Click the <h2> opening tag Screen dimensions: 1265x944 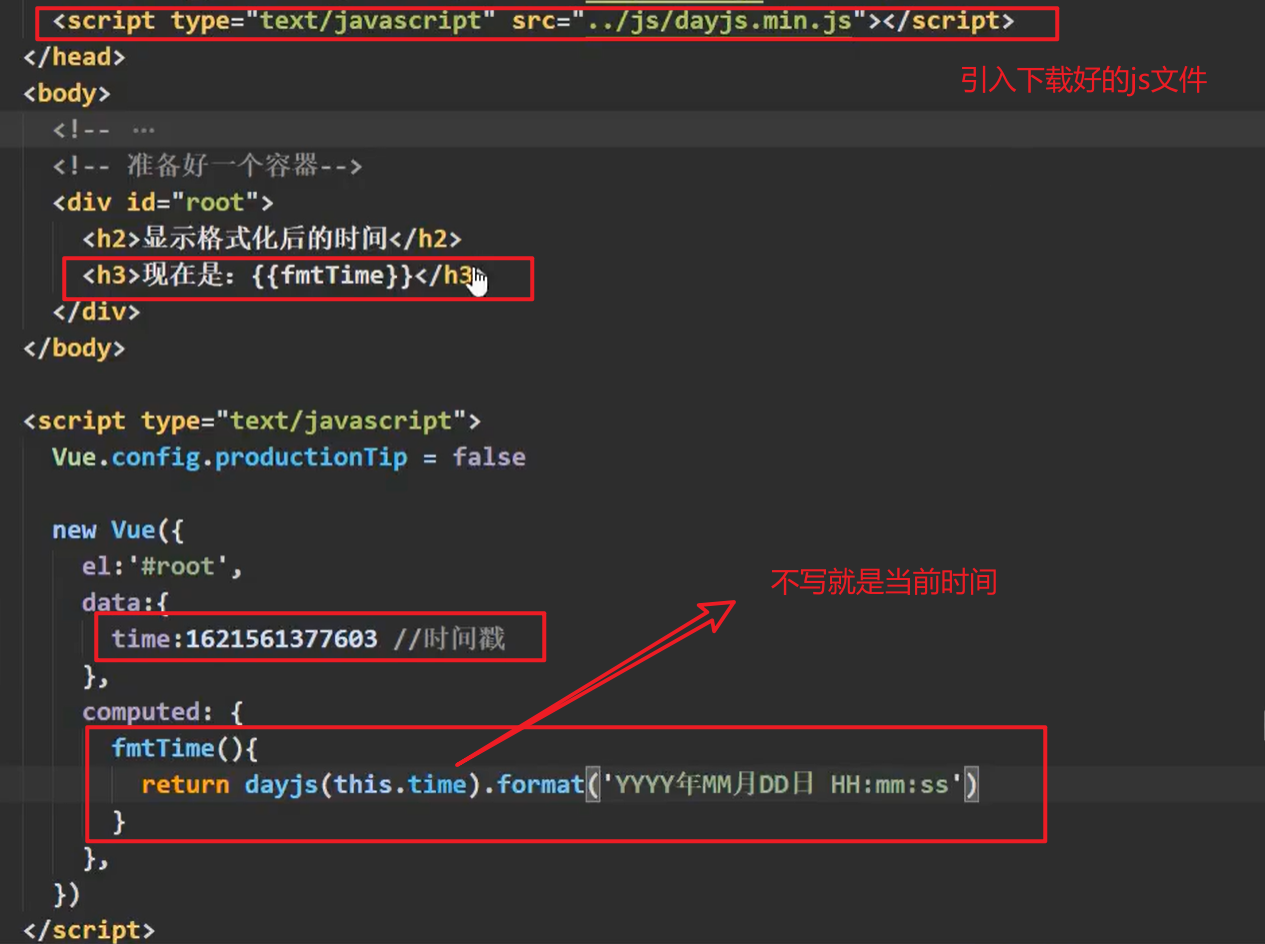click(112, 239)
